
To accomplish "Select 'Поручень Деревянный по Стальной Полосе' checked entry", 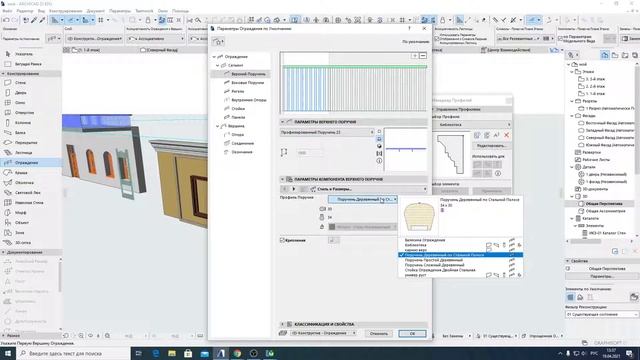I will click(460, 255).
